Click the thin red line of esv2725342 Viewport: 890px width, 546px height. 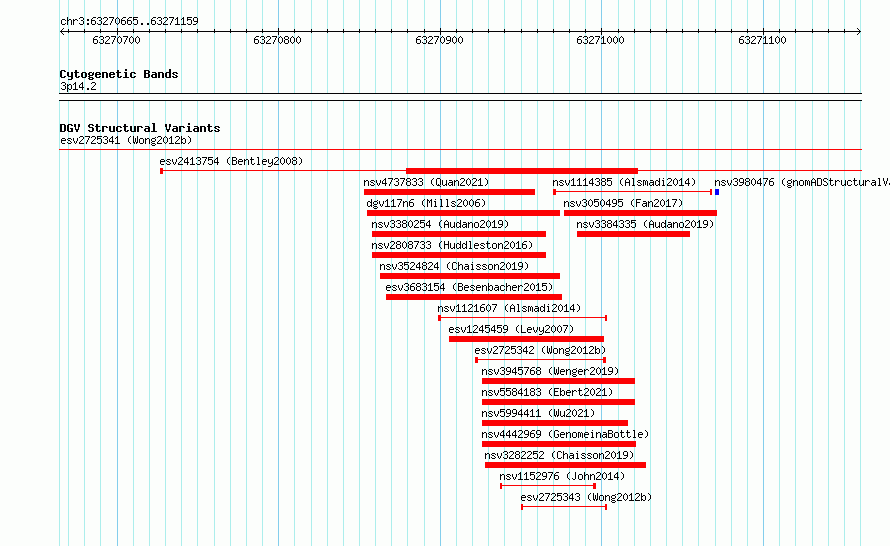point(540,360)
